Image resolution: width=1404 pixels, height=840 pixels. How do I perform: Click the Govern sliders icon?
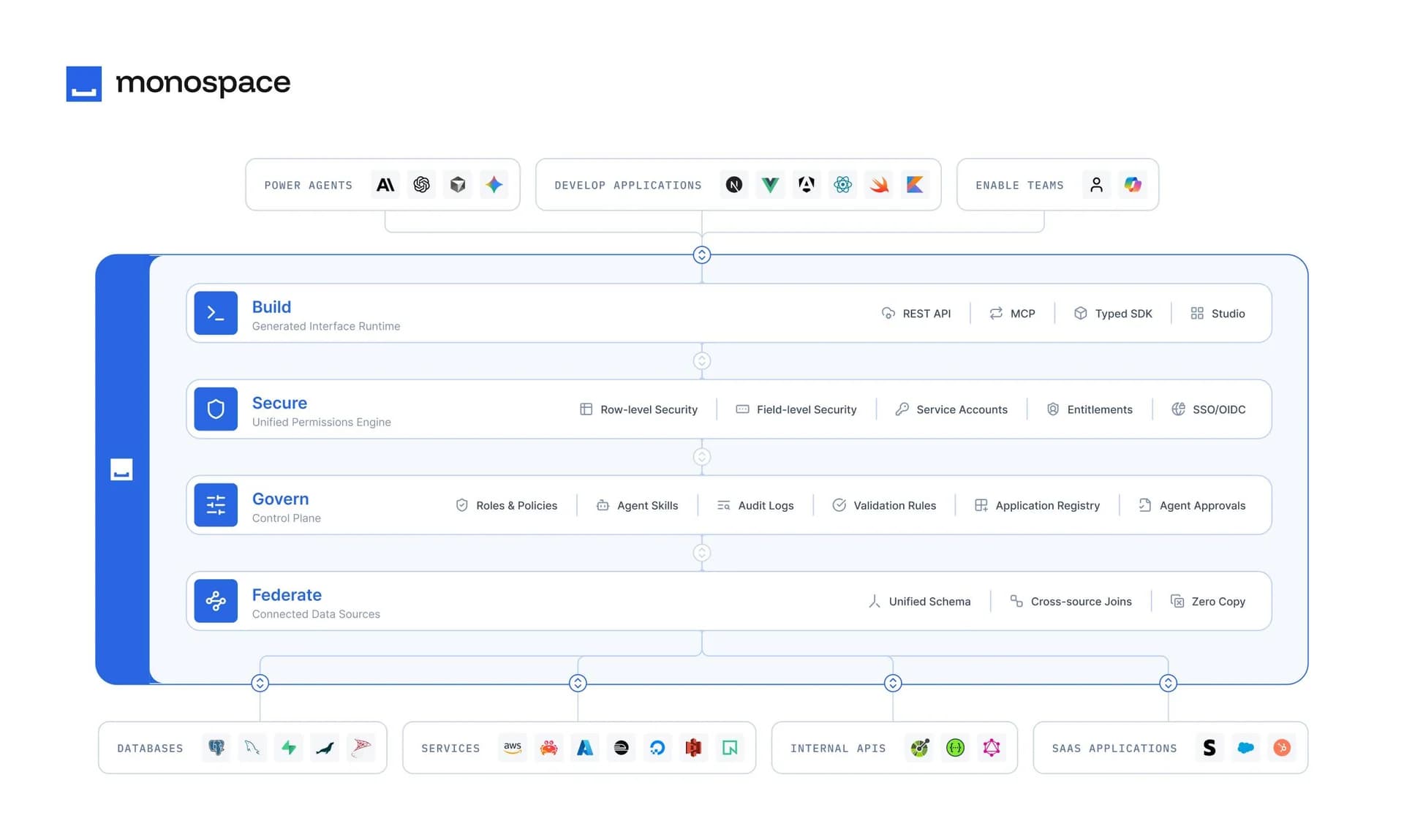(216, 505)
